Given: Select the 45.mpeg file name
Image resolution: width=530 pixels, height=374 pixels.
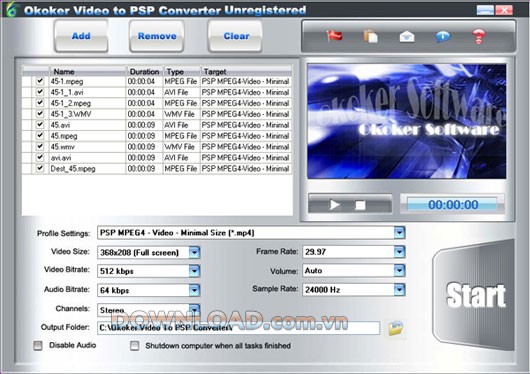Looking at the screenshot, I should pos(64,136).
